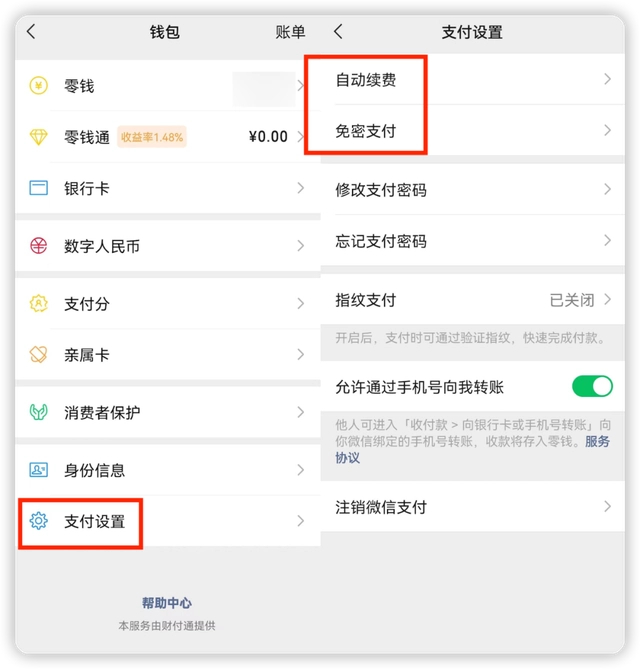Expand 免密支付 via its chevron arrow
Screen dimensions: 640x669
[x=607, y=131]
